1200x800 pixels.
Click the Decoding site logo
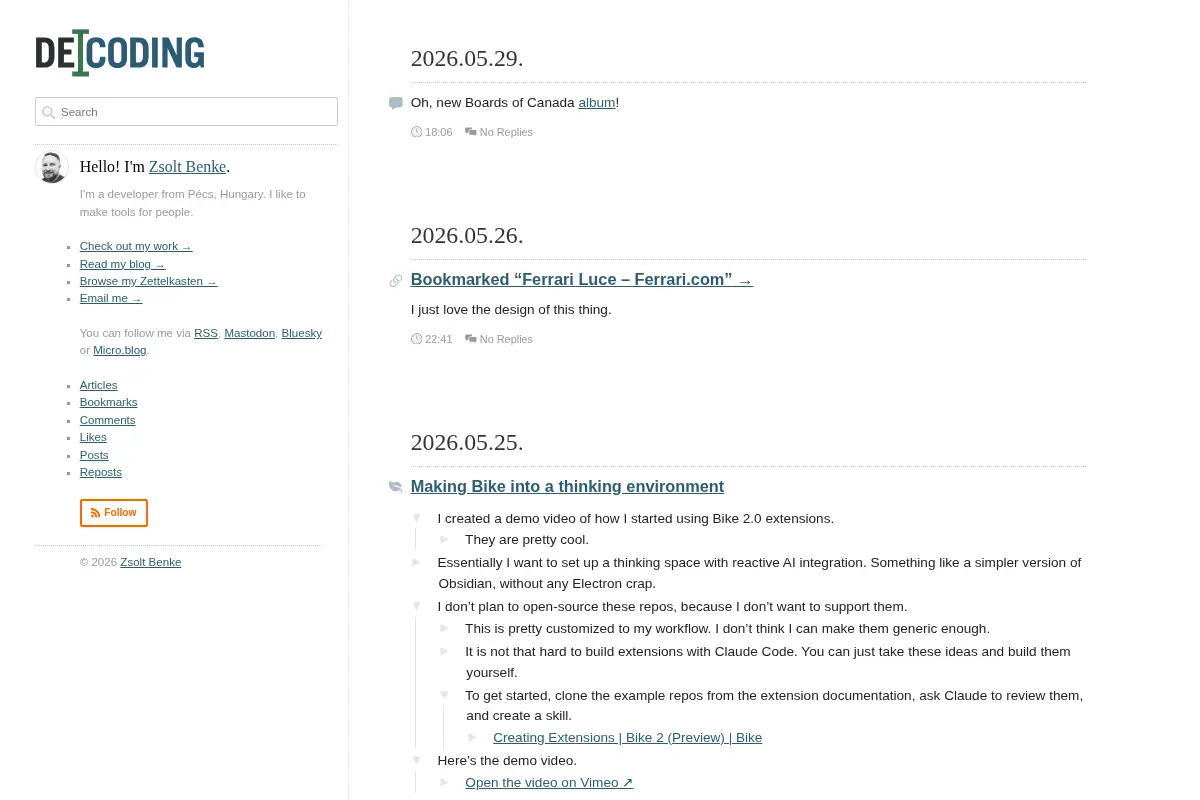coord(120,53)
